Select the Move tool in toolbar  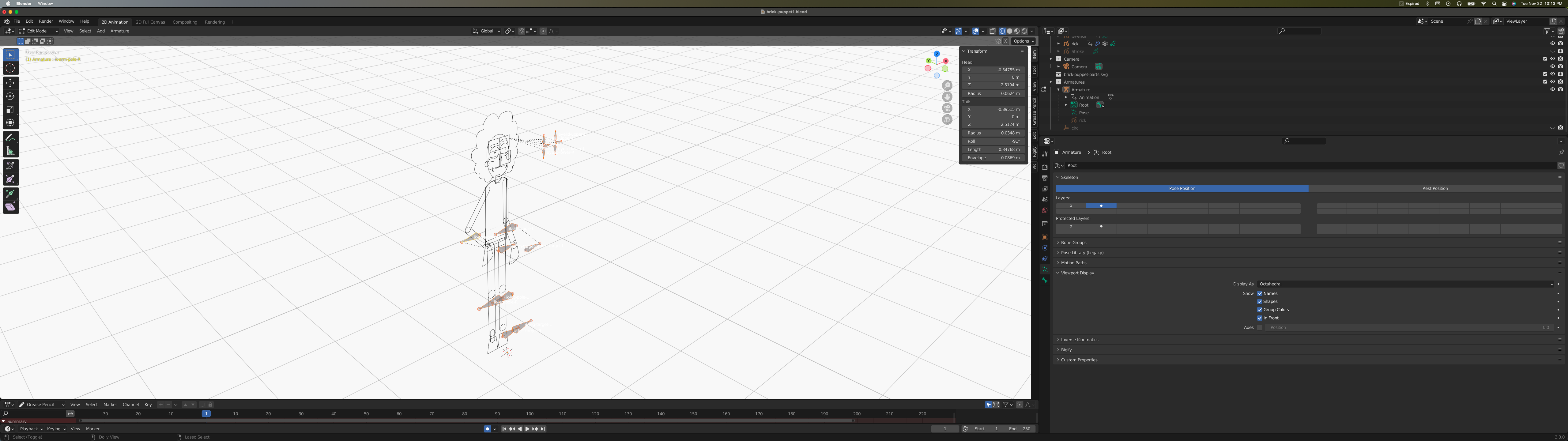tap(10, 82)
